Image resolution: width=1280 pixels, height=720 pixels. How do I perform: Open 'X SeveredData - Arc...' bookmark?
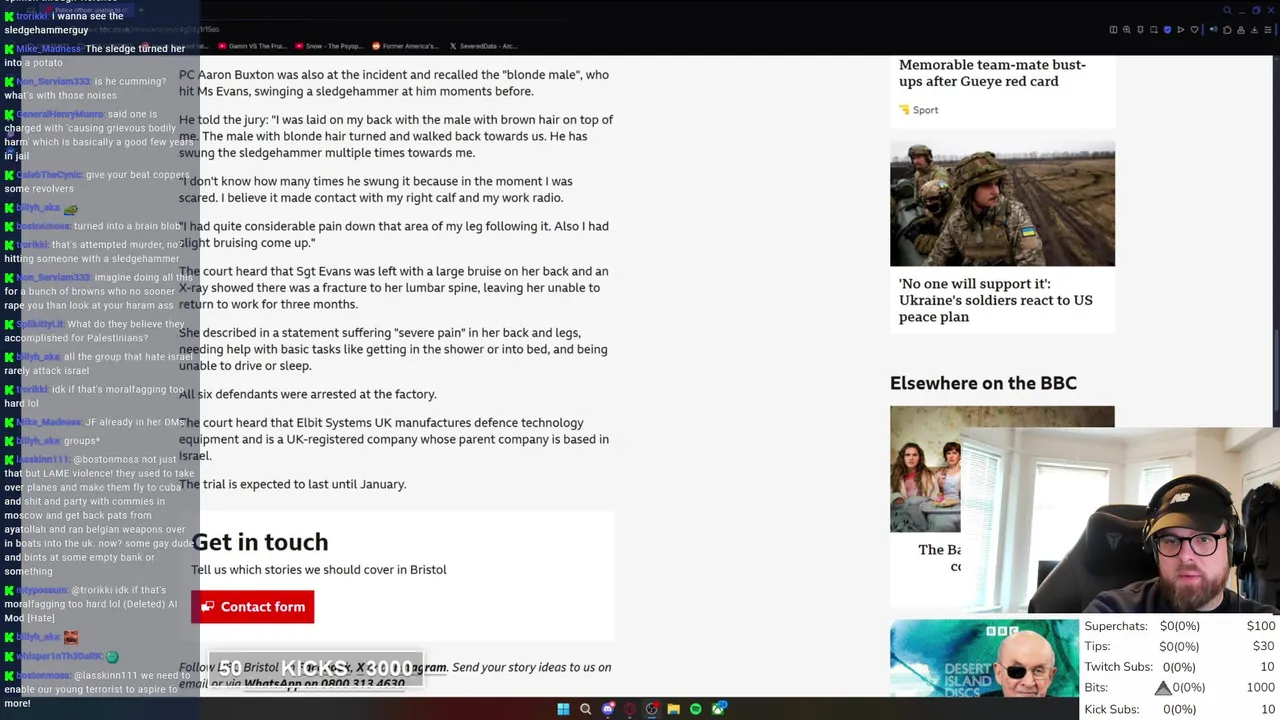pyautogui.click(x=483, y=46)
